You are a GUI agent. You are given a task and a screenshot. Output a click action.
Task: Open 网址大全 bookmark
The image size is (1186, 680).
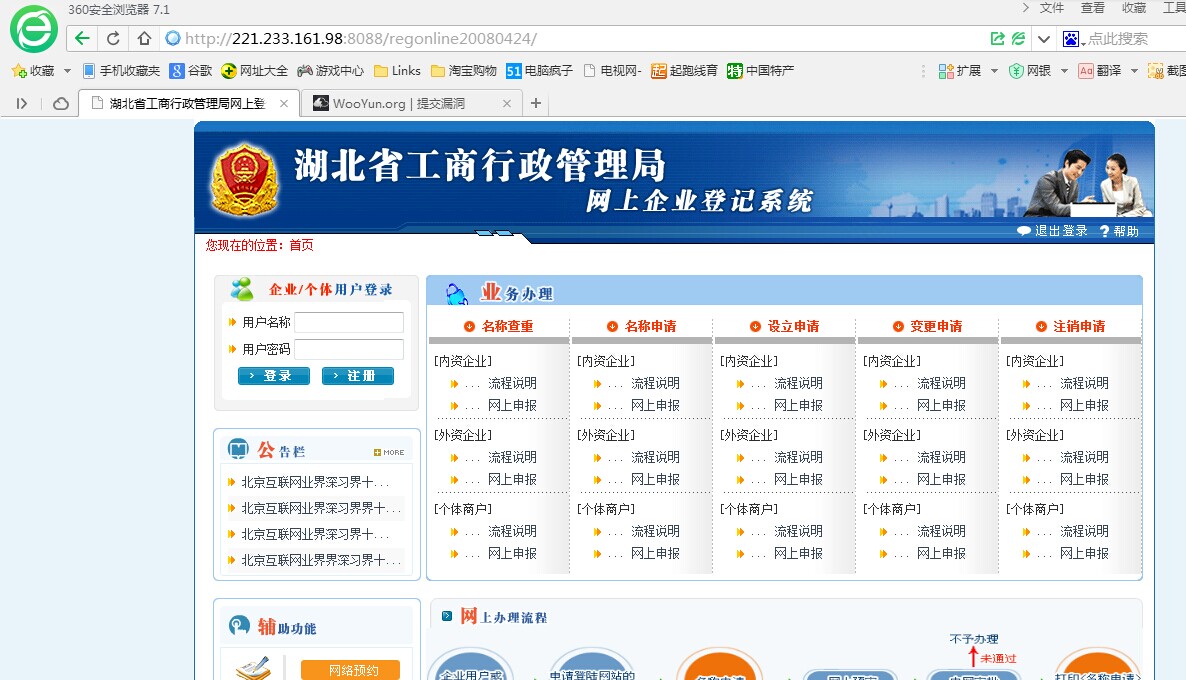[254, 71]
